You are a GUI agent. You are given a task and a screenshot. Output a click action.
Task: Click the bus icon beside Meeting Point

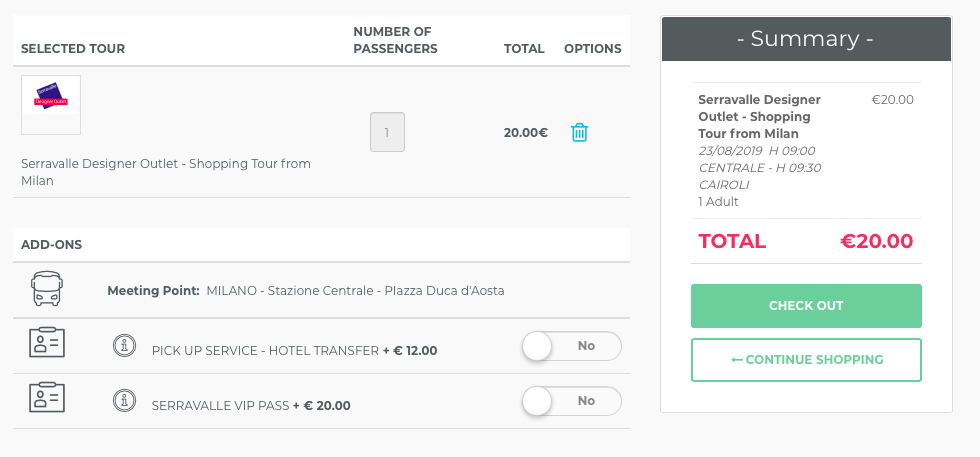47,289
